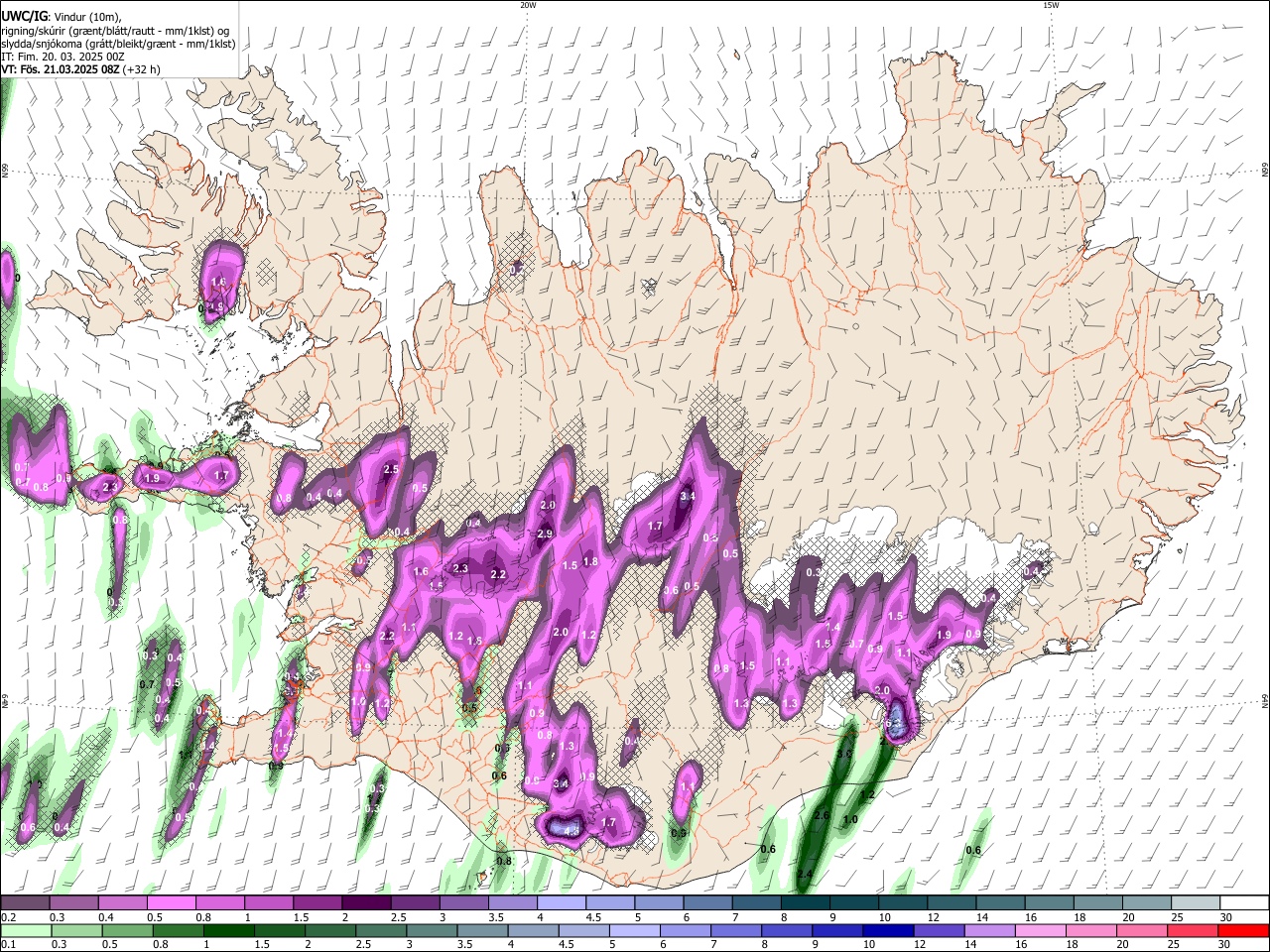Click the 'IT: Fim. 20. 03. 2025 00Z' line
The width and height of the screenshot is (1270, 952).
(x=63, y=57)
